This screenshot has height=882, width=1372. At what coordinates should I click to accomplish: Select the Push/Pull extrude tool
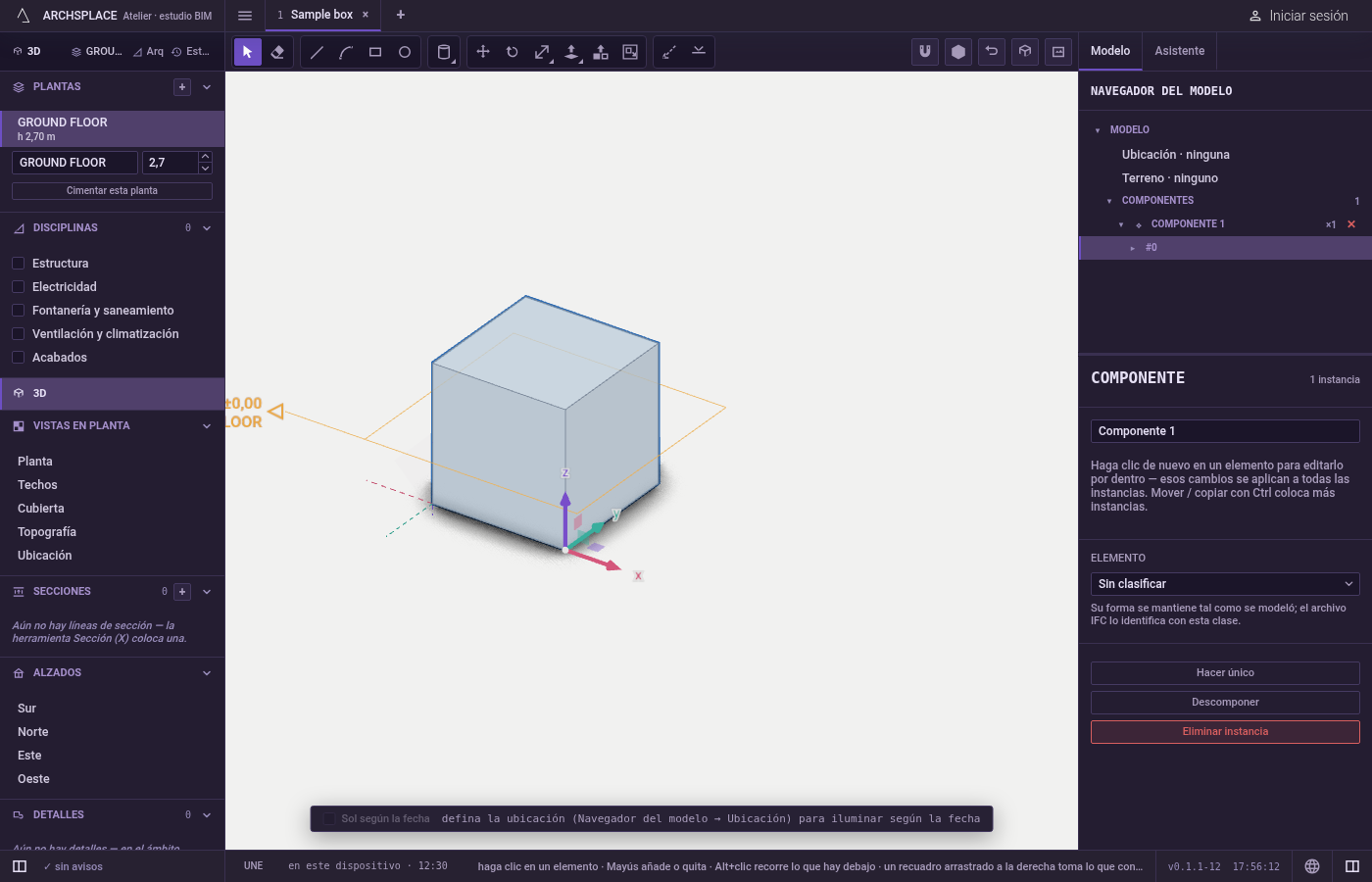pos(571,52)
